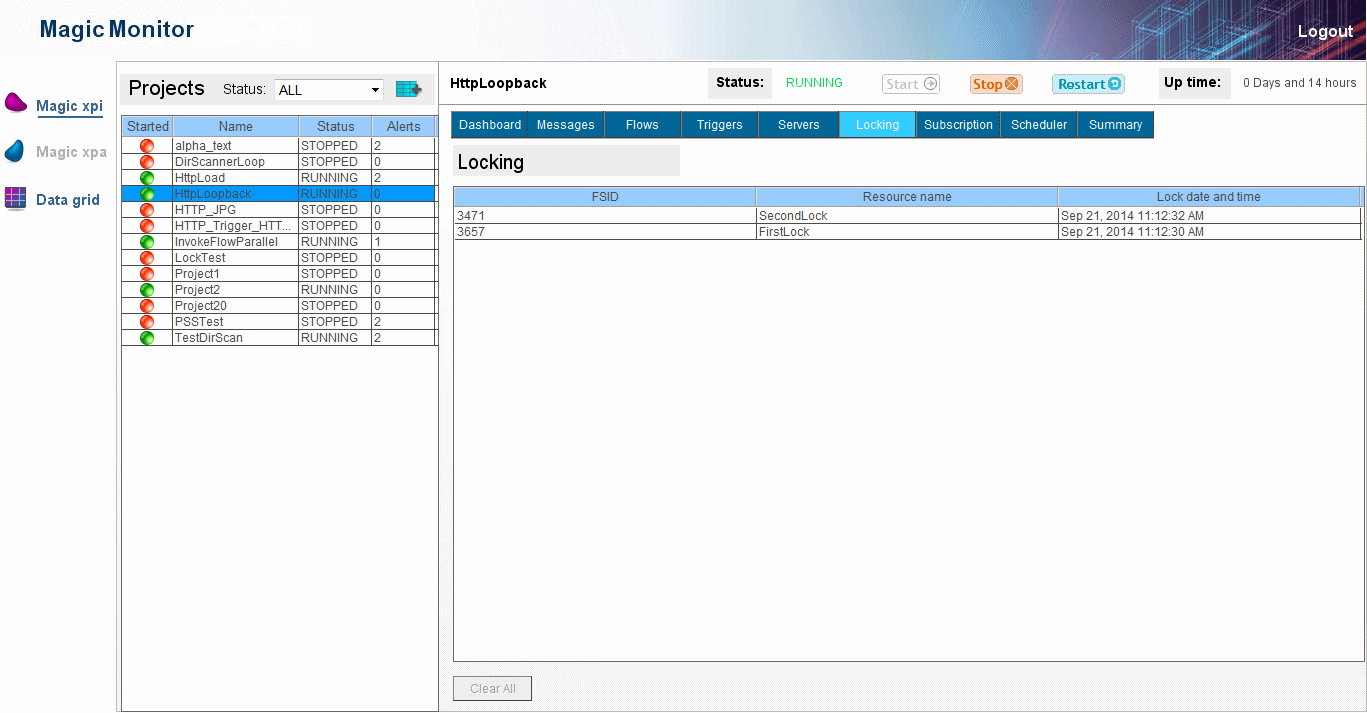
Task: Open the Flows tab
Action: 642,125
